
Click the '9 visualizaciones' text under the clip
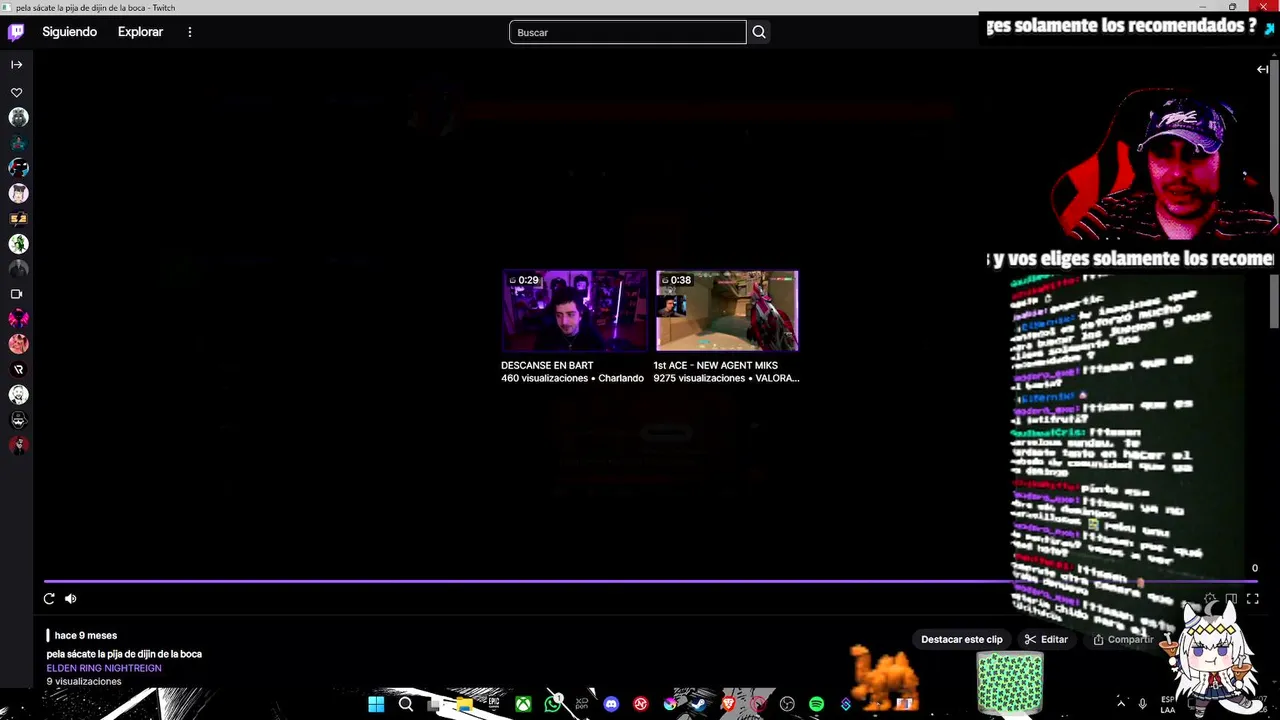pos(83,682)
